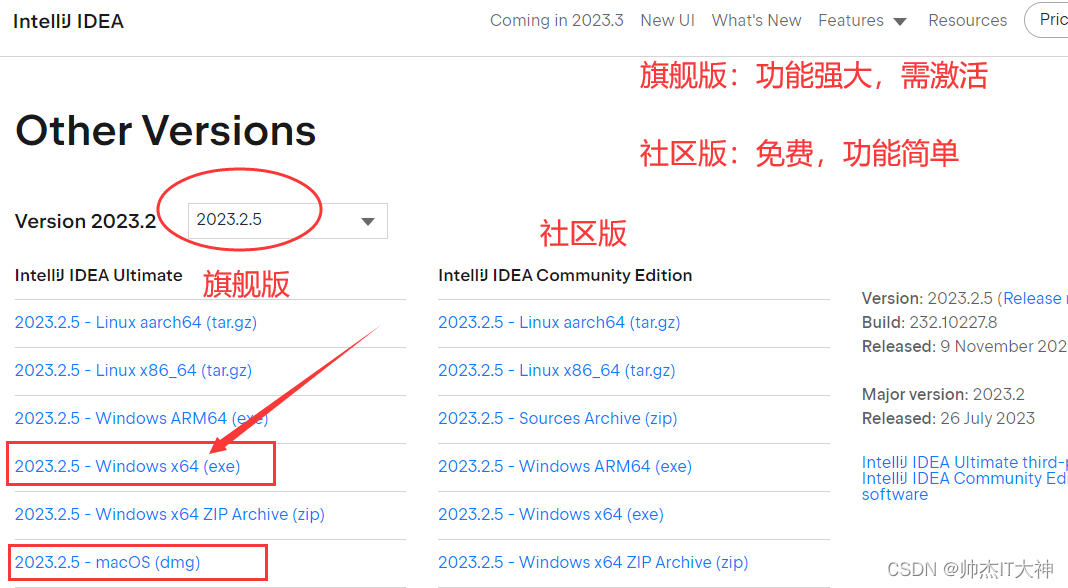This screenshot has height=588, width=1068.
Task: Click the Version 2023.2 label
Action: pos(86,221)
